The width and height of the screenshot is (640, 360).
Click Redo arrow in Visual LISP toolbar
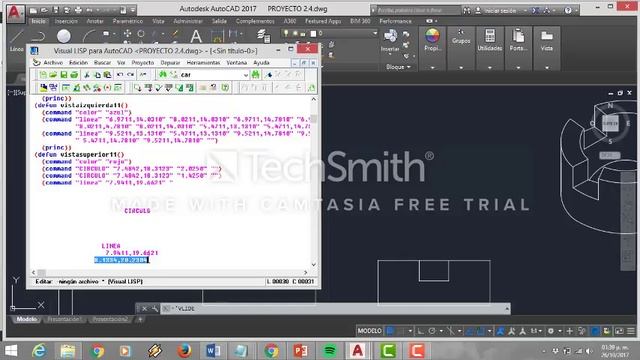tap(130, 75)
